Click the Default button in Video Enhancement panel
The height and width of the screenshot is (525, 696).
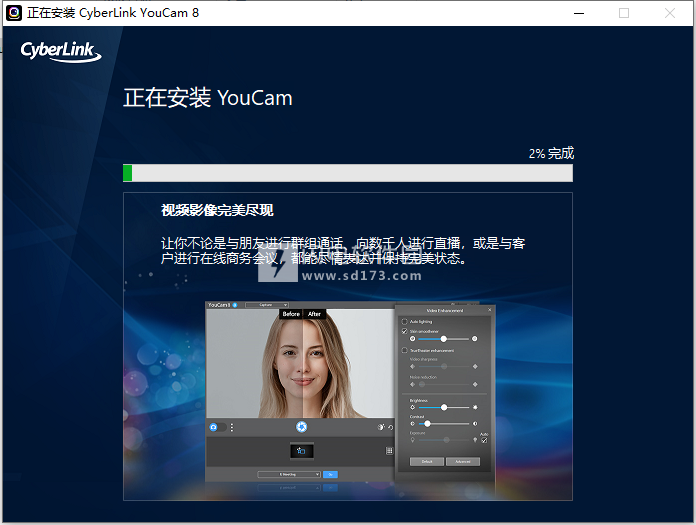[427, 462]
